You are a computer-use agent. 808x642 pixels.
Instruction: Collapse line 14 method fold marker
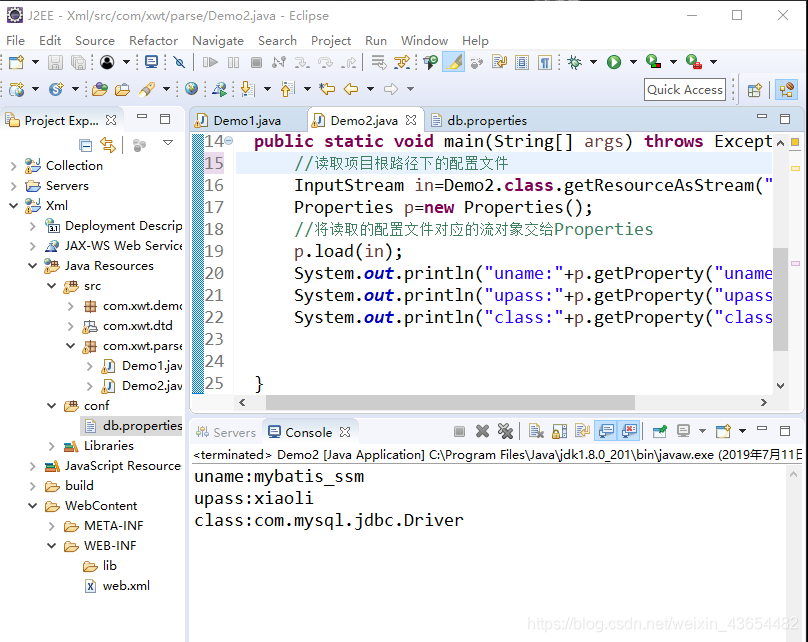[229, 141]
